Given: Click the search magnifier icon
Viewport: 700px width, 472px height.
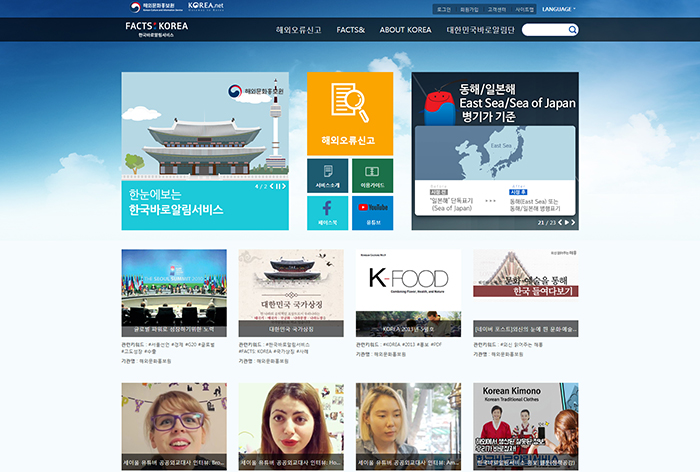Looking at the screenshot, I should (x=572, y=30).
